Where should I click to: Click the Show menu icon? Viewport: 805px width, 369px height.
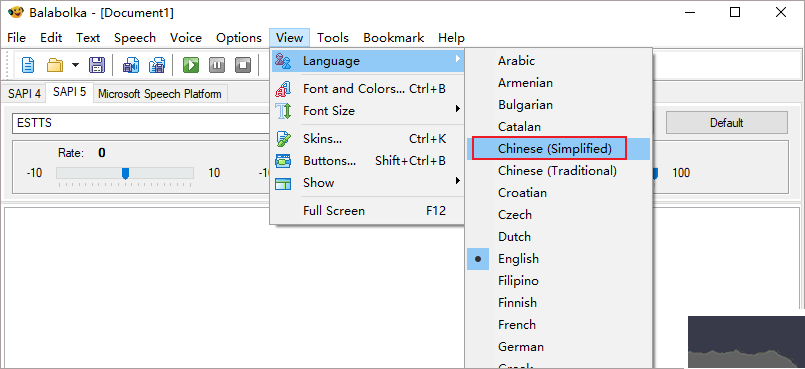283,183
